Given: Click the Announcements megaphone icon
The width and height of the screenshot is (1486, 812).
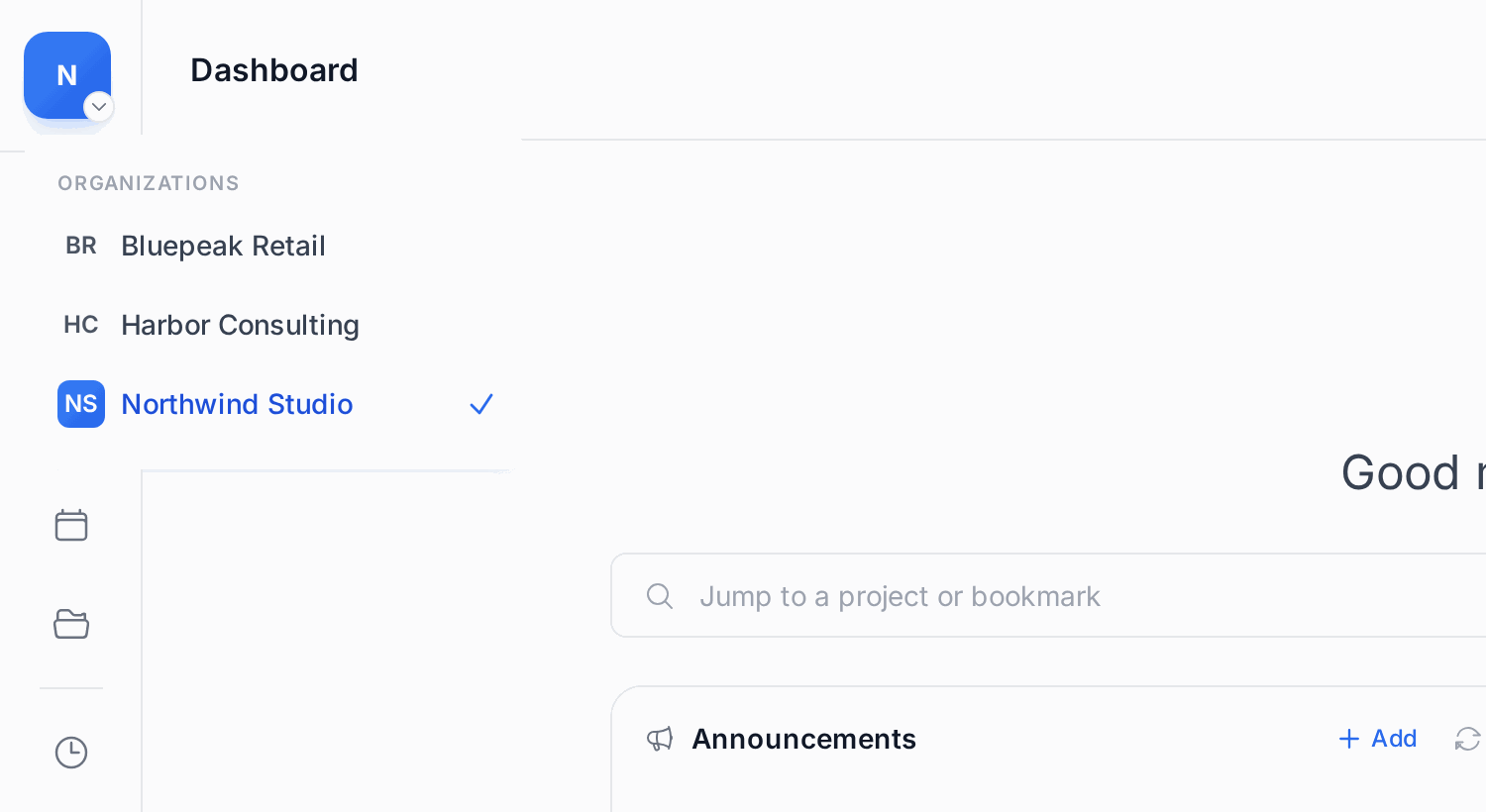Looking at the screenshot, I should click(660, 739).
